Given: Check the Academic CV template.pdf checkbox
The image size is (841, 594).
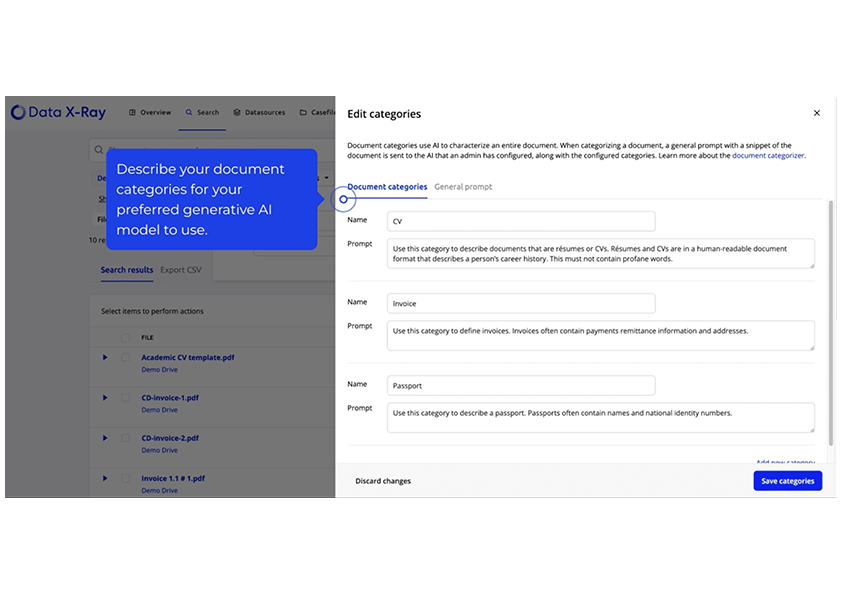Looking at the screenshot, I should 125,357.
